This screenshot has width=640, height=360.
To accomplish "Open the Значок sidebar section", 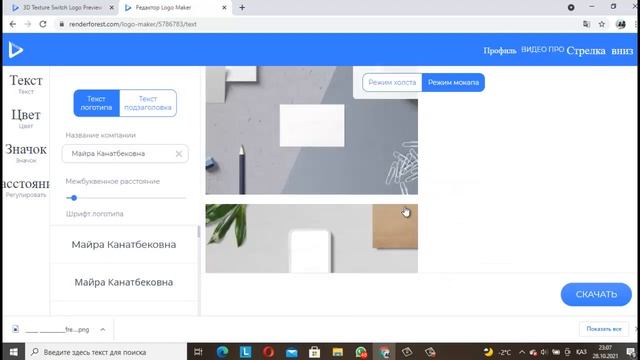I will tap(26, 153).
